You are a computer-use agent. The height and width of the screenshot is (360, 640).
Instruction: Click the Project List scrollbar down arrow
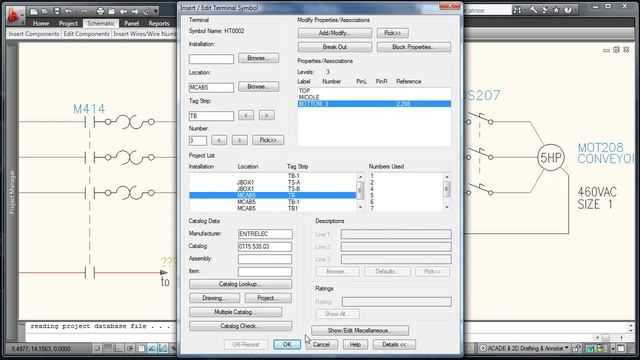point(360,207)
